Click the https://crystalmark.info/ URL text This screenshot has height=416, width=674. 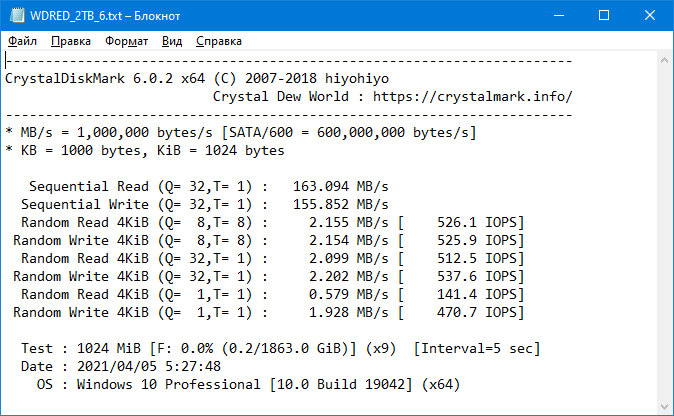(472, 97)
